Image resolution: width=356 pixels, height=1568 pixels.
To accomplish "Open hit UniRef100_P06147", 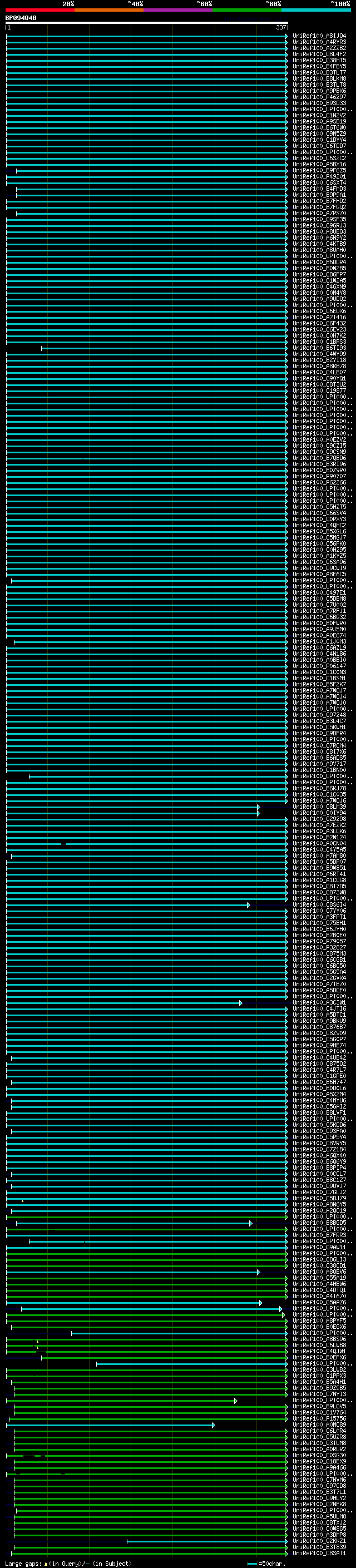I will click(319, 666).
